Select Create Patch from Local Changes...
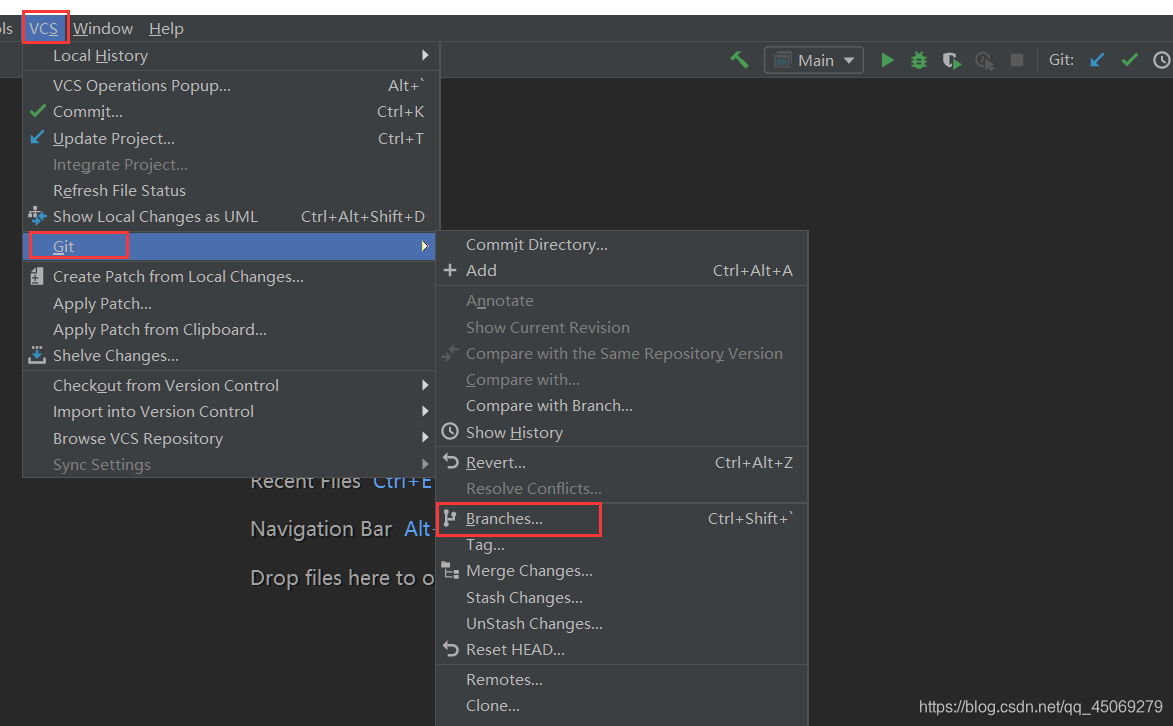Screen dimensions: 1173x726 click(x=230, y=276)
